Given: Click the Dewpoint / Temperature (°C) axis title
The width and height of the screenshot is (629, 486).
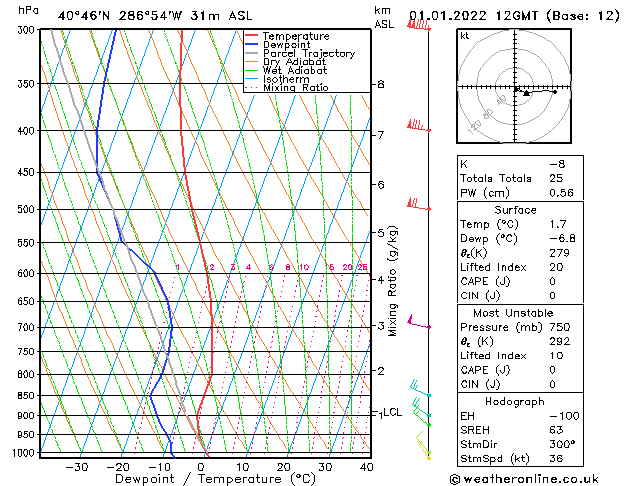Looking at the screenshot, I should (x=215, y=479).
